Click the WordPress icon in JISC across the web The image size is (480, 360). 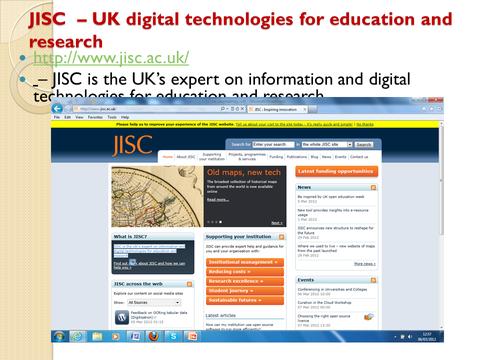point(122,317)
